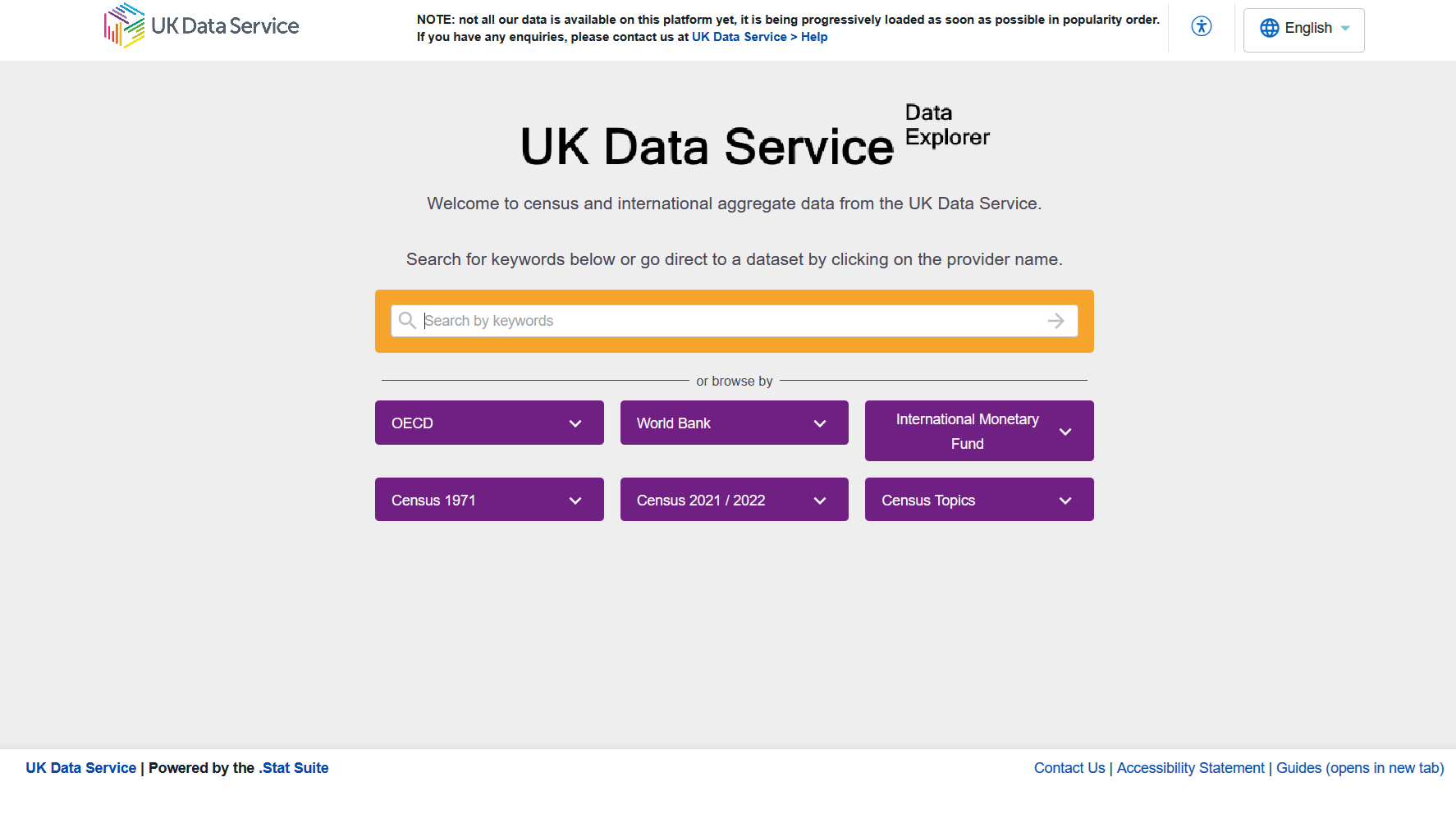The image size is (1456, 814).
Task: Visit the .Stat Suite link
Action: [x=294, y=768]
